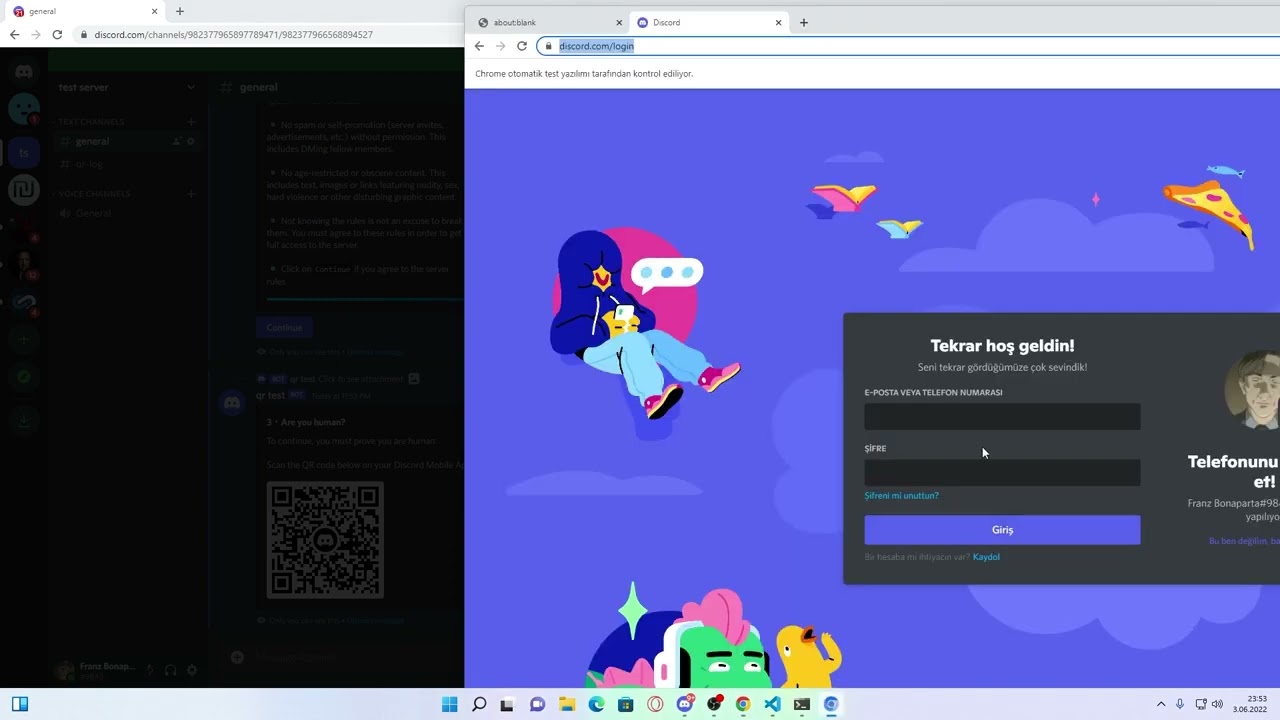The width and height of the screenshot is (1280, 720).
Task: Open Discord app from taskbar
Action: (685, 704)
